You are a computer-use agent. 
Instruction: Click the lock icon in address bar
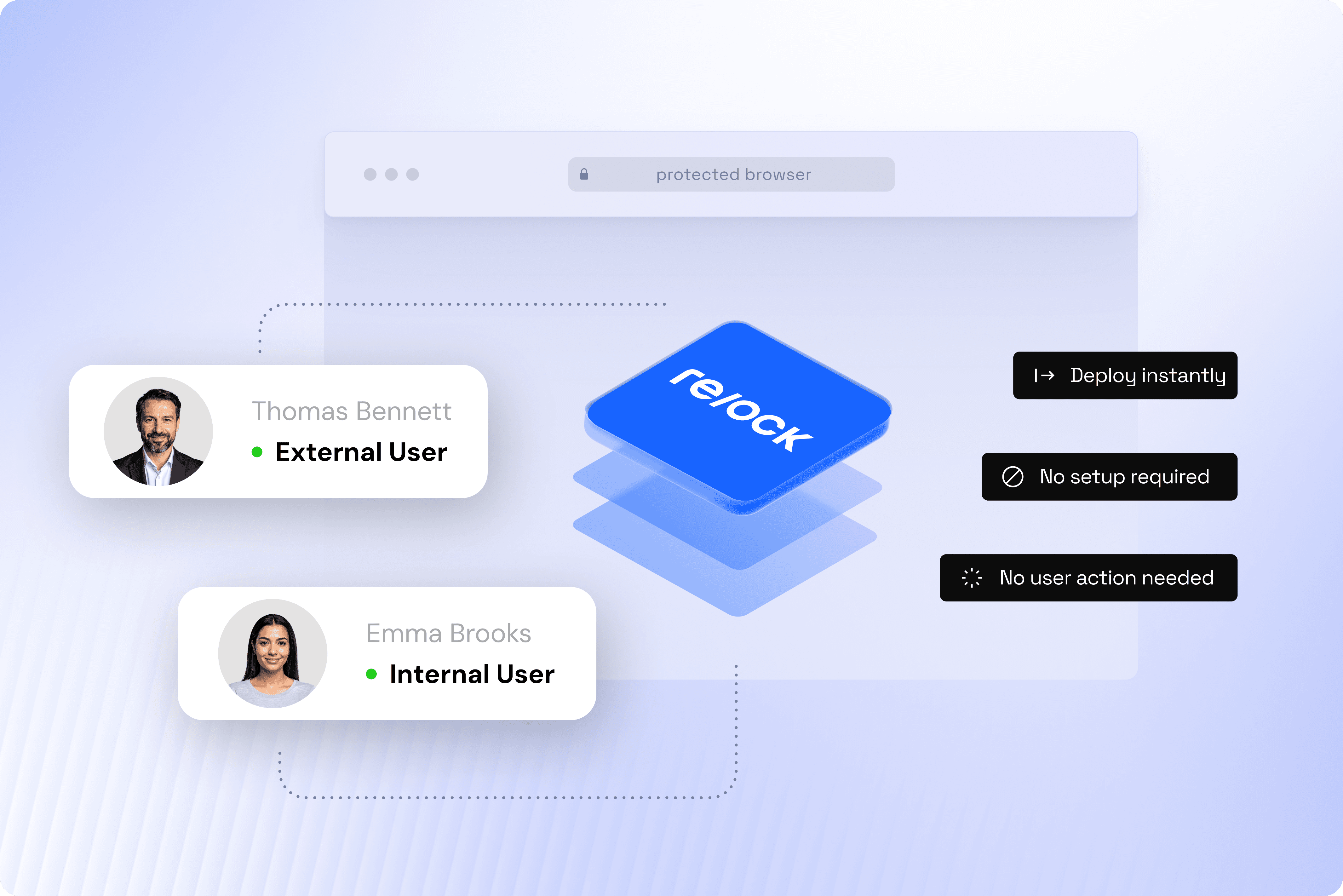click(x=584, y=174)
